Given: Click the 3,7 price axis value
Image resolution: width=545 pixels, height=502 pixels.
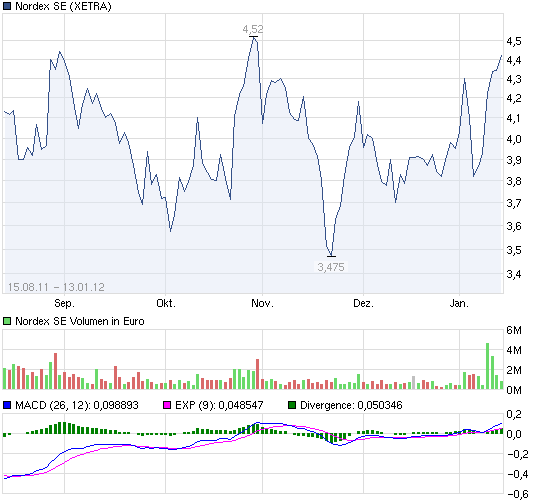Looking at the screenshot, I should [514, 203].
